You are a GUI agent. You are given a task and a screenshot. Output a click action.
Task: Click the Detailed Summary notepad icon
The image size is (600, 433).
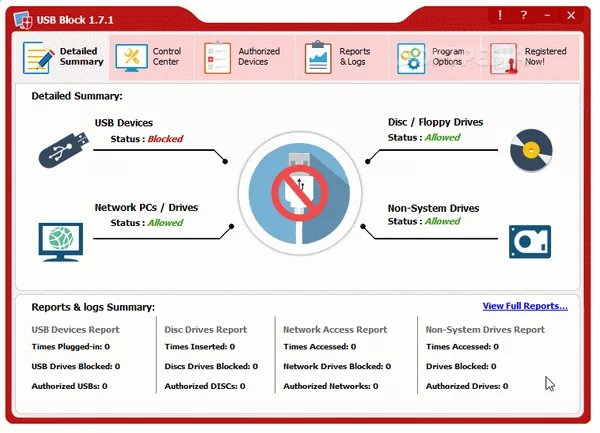38,58
